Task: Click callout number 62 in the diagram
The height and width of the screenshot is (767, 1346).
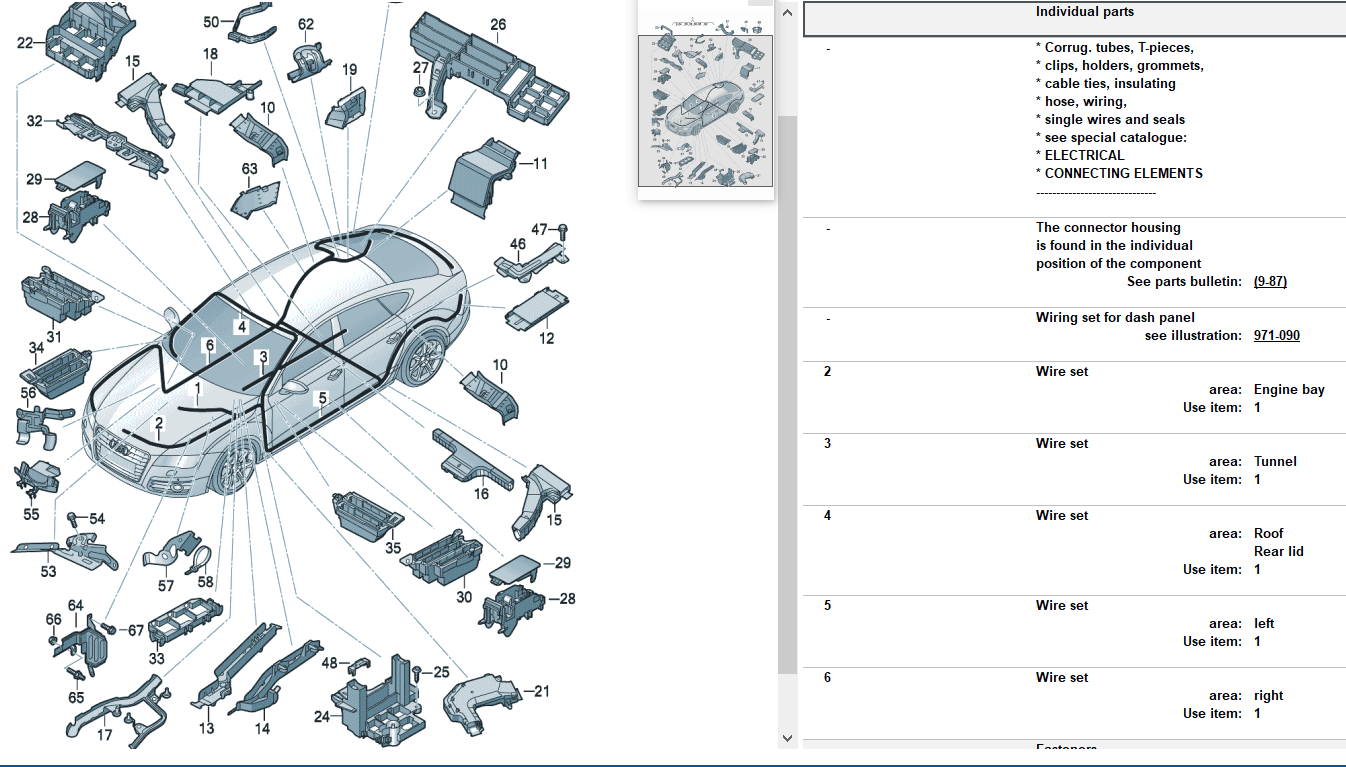Action: pyautogui.click(x=306, y=24)
